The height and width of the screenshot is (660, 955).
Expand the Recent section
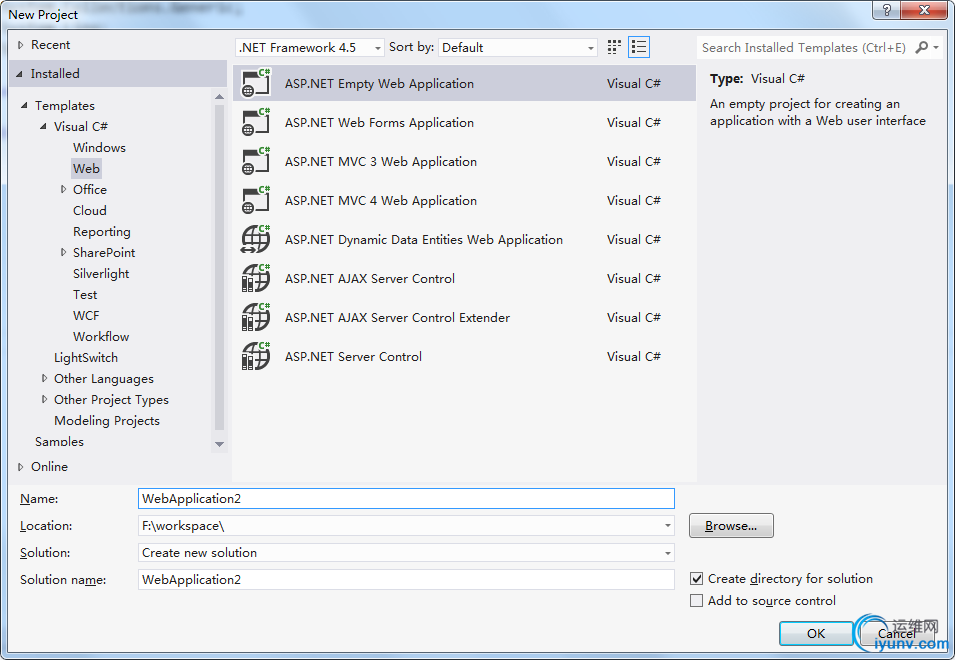pyautogui.click(x=21, y=44)
